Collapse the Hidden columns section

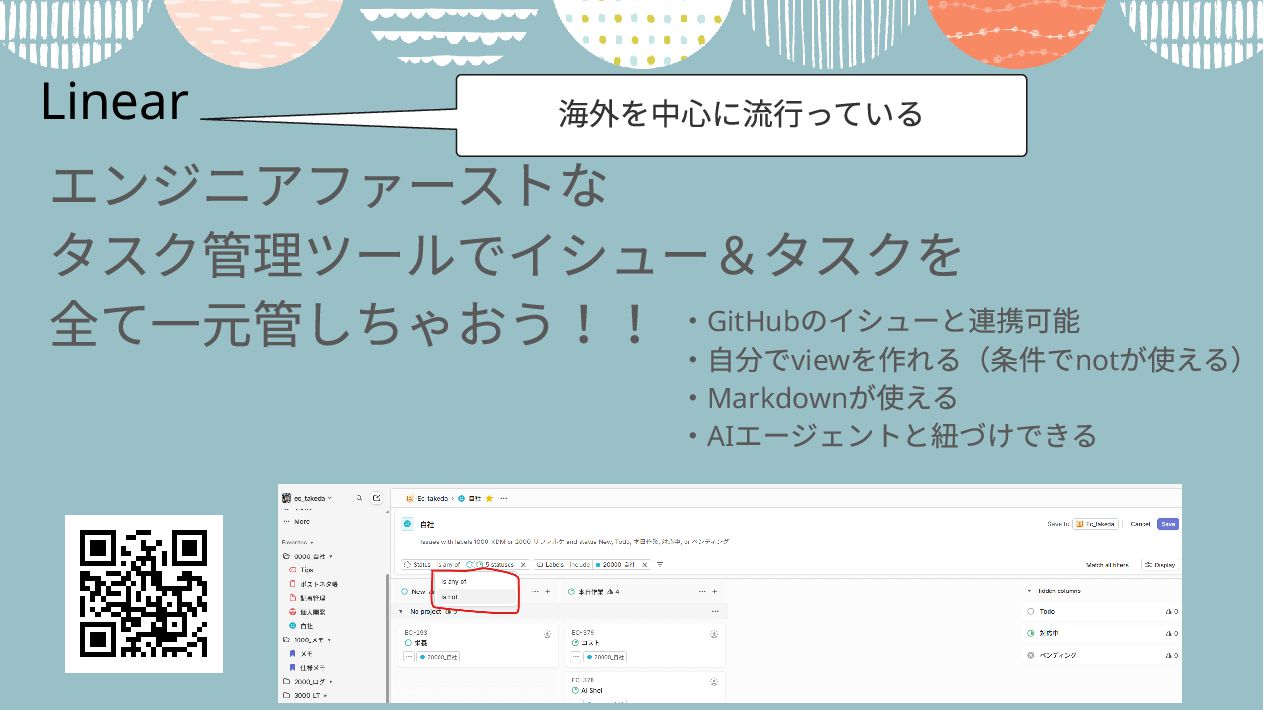click(1054, 591)
